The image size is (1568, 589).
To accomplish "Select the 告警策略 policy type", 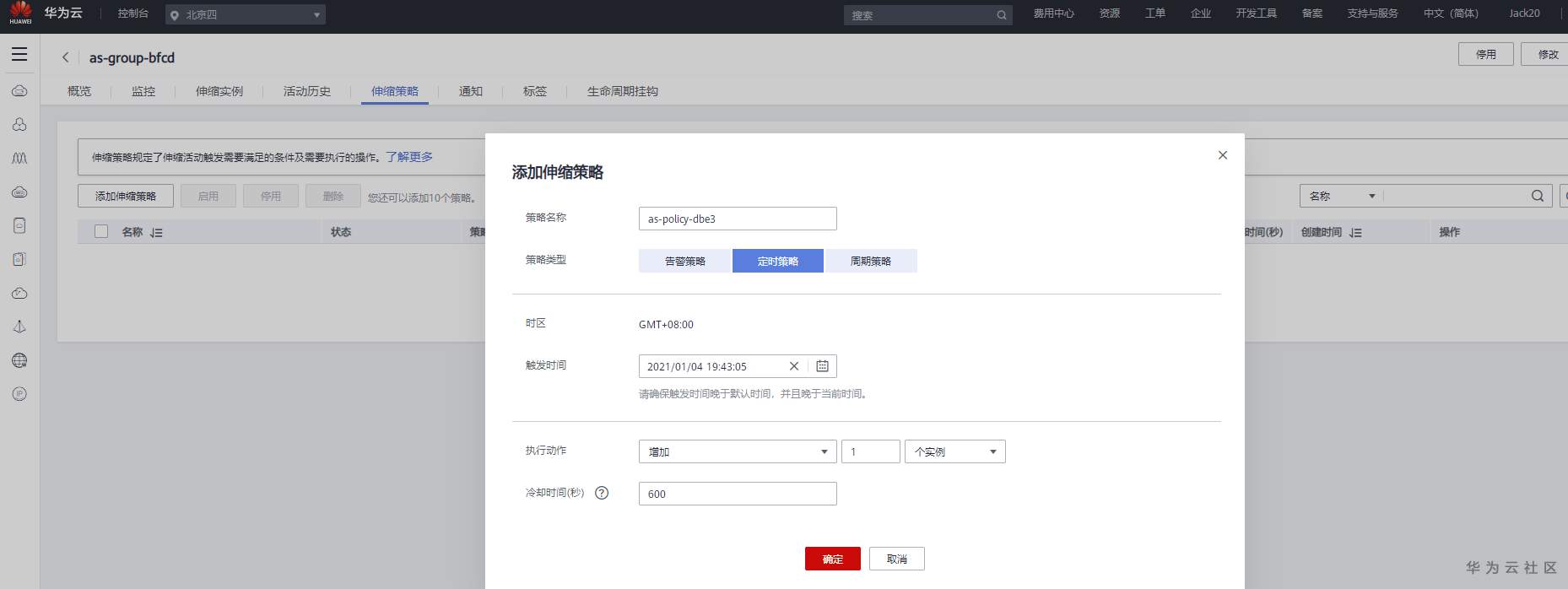I will click(x=684, y=261).
